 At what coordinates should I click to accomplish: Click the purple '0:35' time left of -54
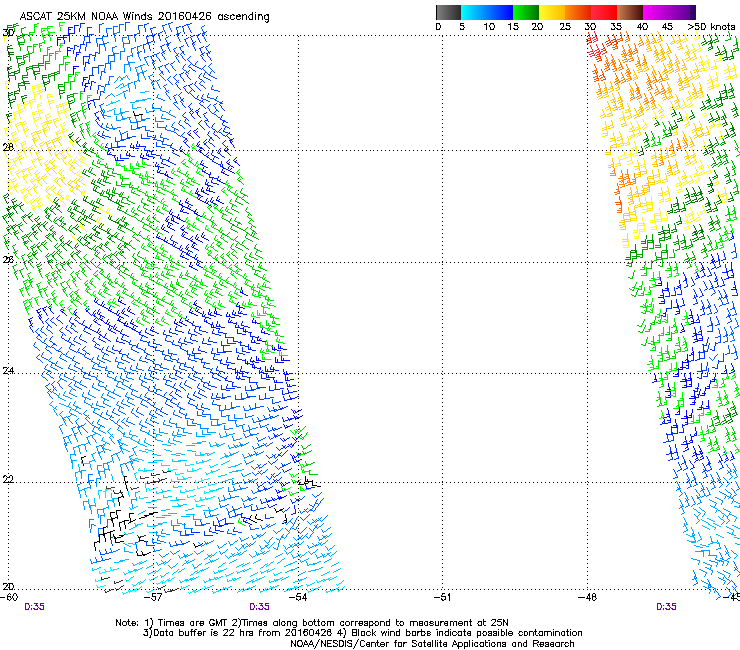point(260,607)
